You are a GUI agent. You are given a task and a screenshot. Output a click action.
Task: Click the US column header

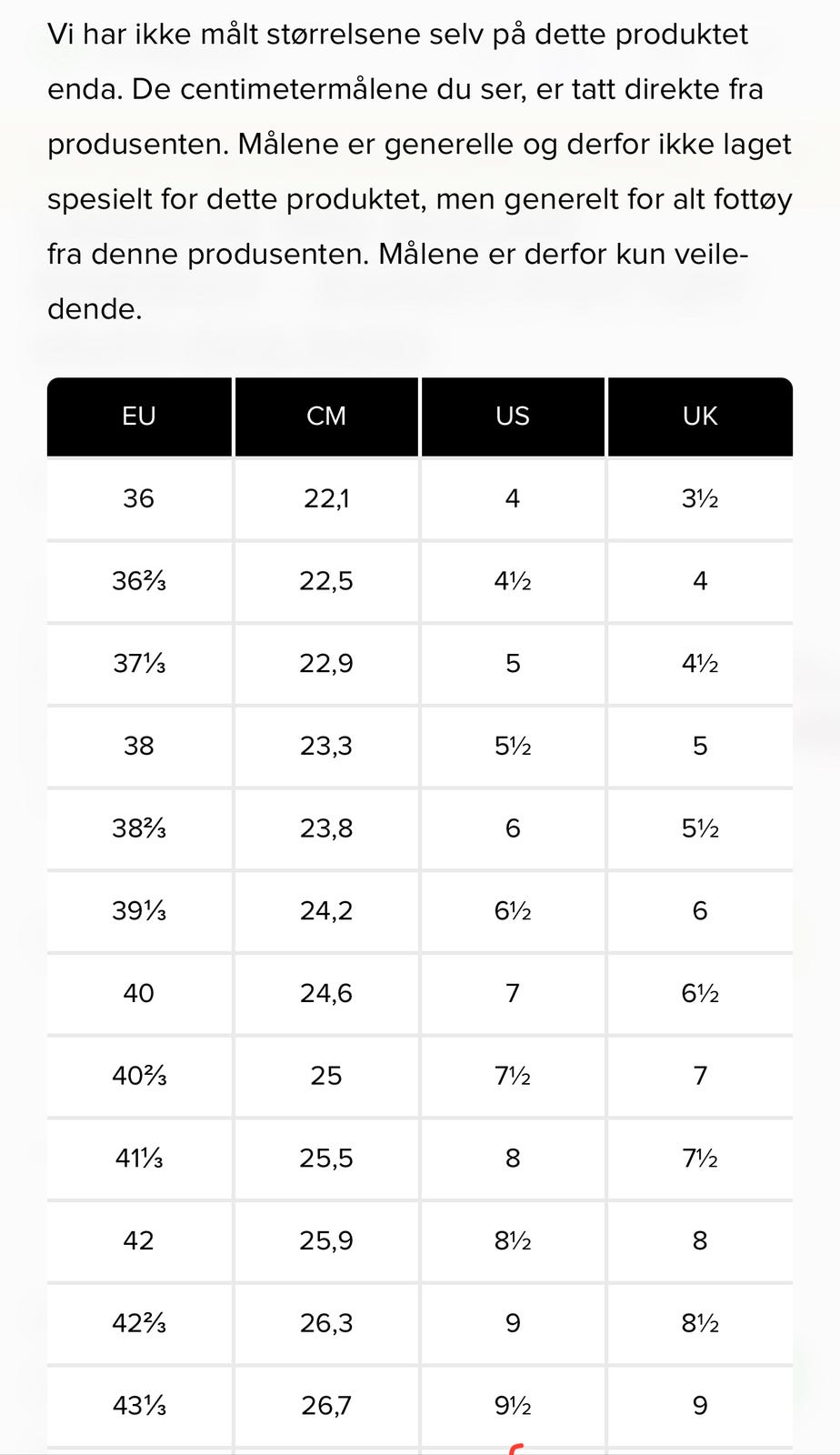513,416
